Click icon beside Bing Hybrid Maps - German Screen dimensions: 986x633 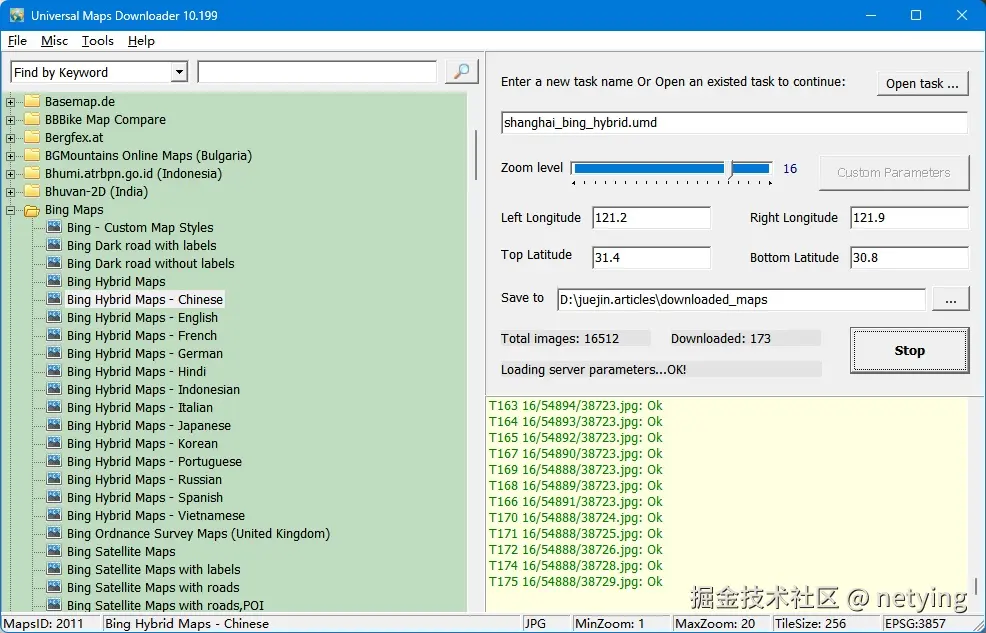tap(54, 353)
